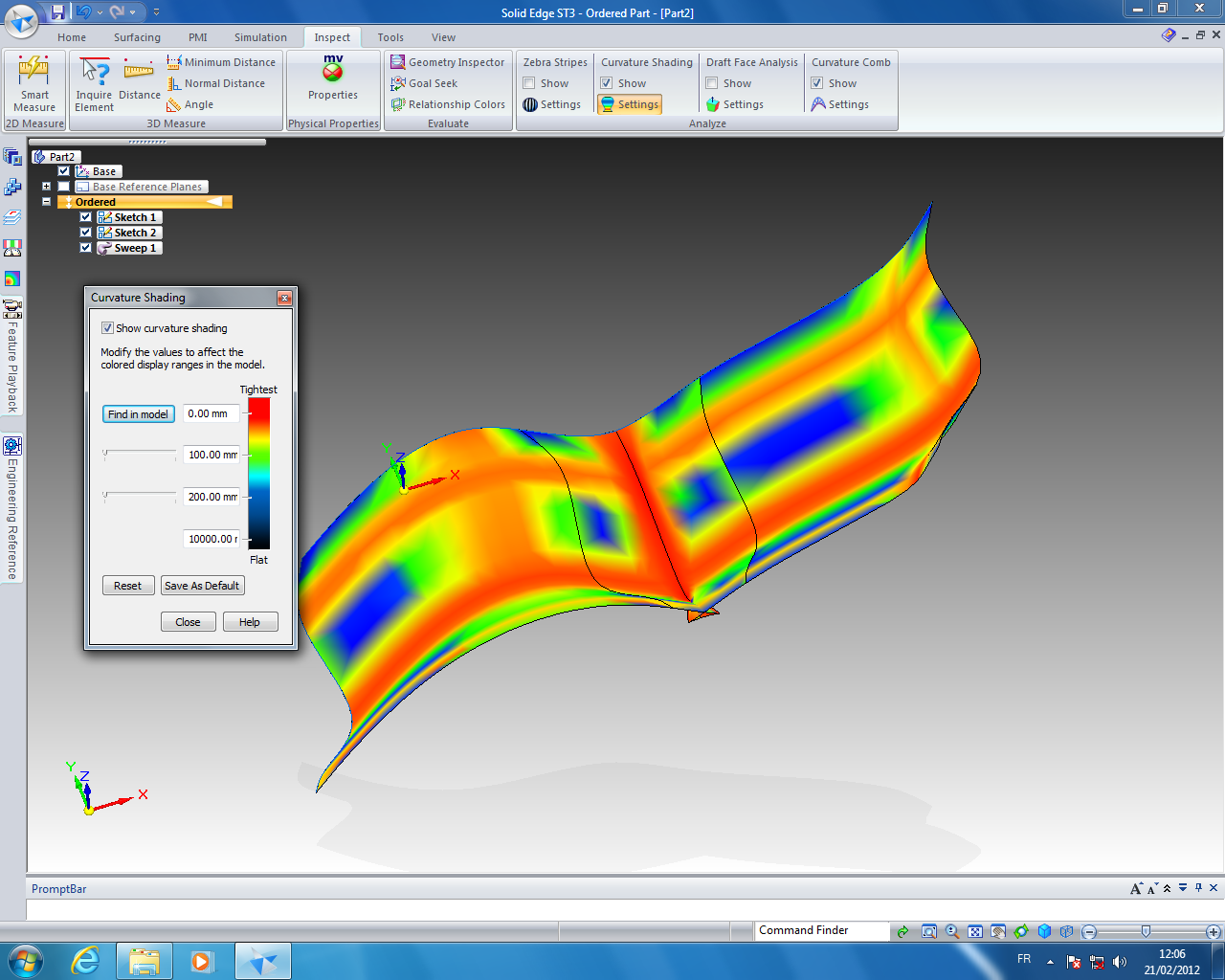Select the View ribbon tab
Screen dimensions: 1225x980
click(443, 37)
